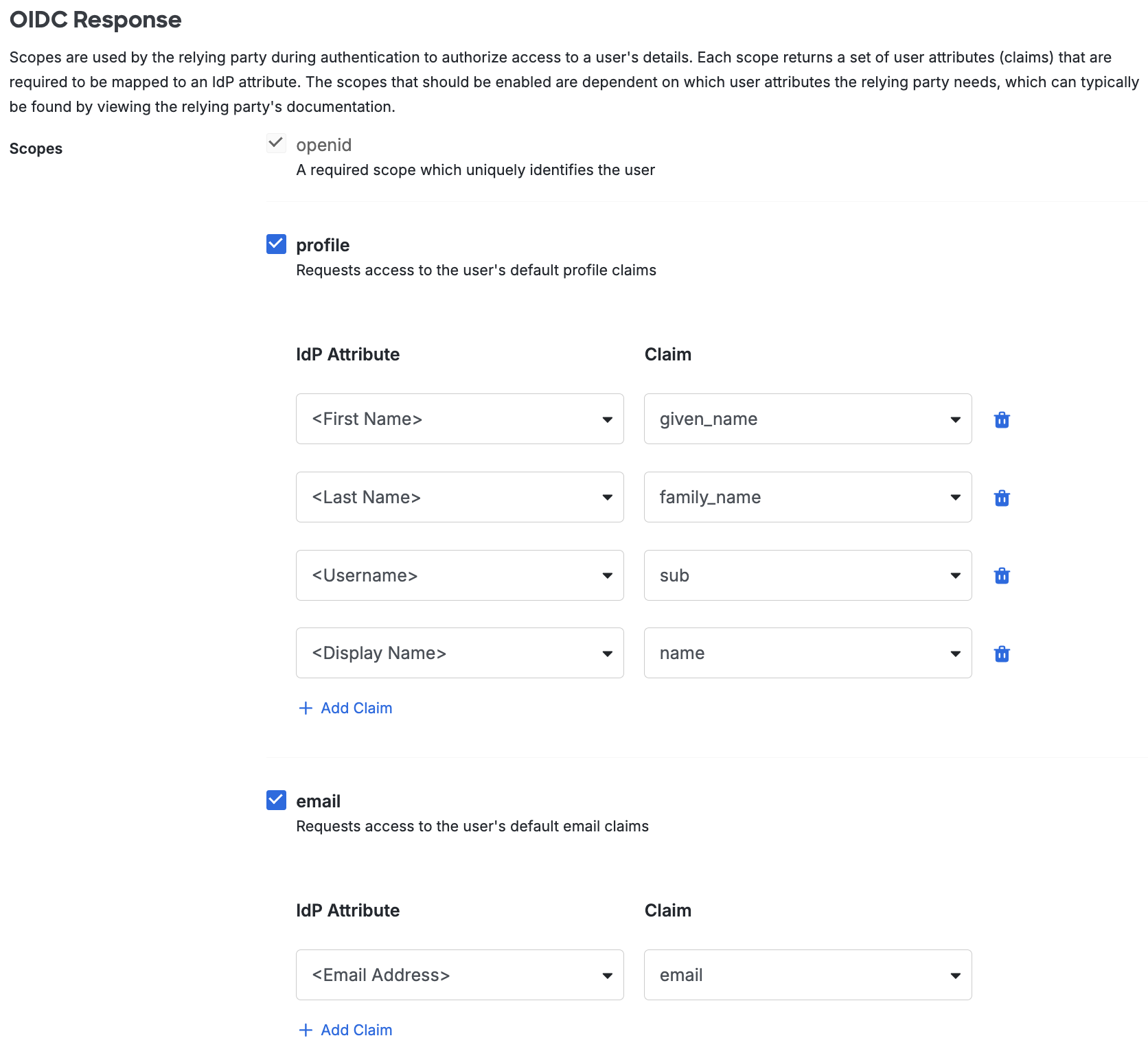Delete the name claim mapping

point(1001,653)
